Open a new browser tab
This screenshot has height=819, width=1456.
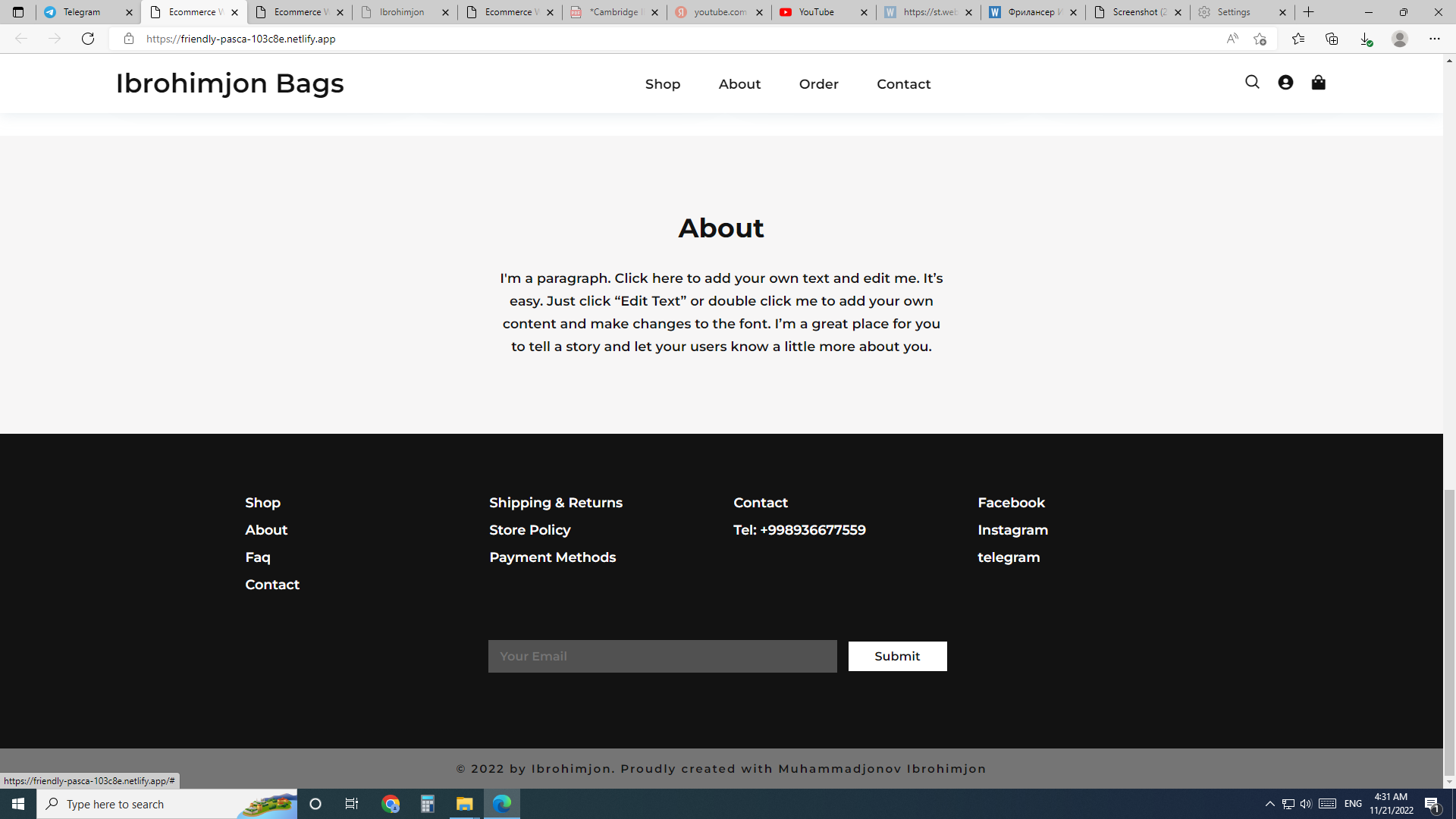coord(1309,12)
